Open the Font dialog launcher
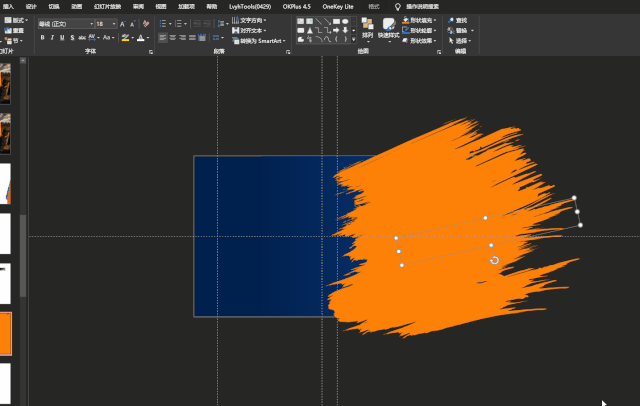Image resolution: width=640 pixels, height=406 pixels. point(151,52)
